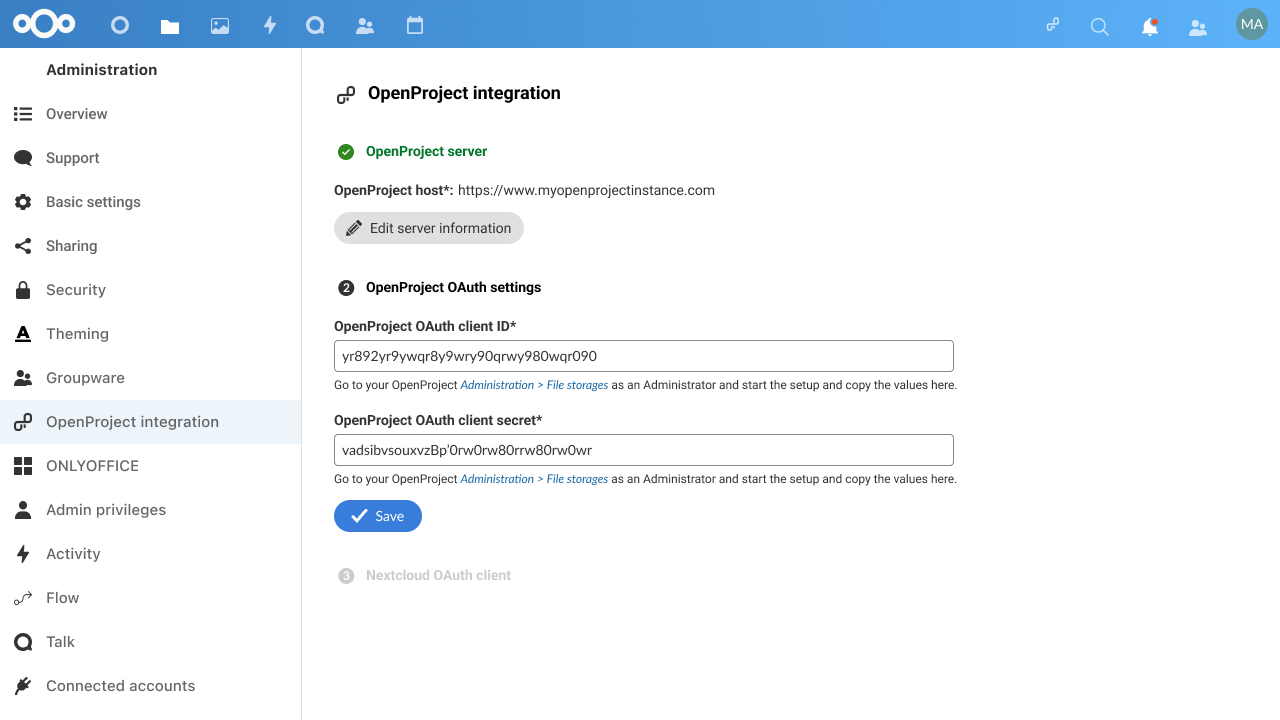Click the Nextcloud logo
1280x720 pixels.
tap(45, 24)
